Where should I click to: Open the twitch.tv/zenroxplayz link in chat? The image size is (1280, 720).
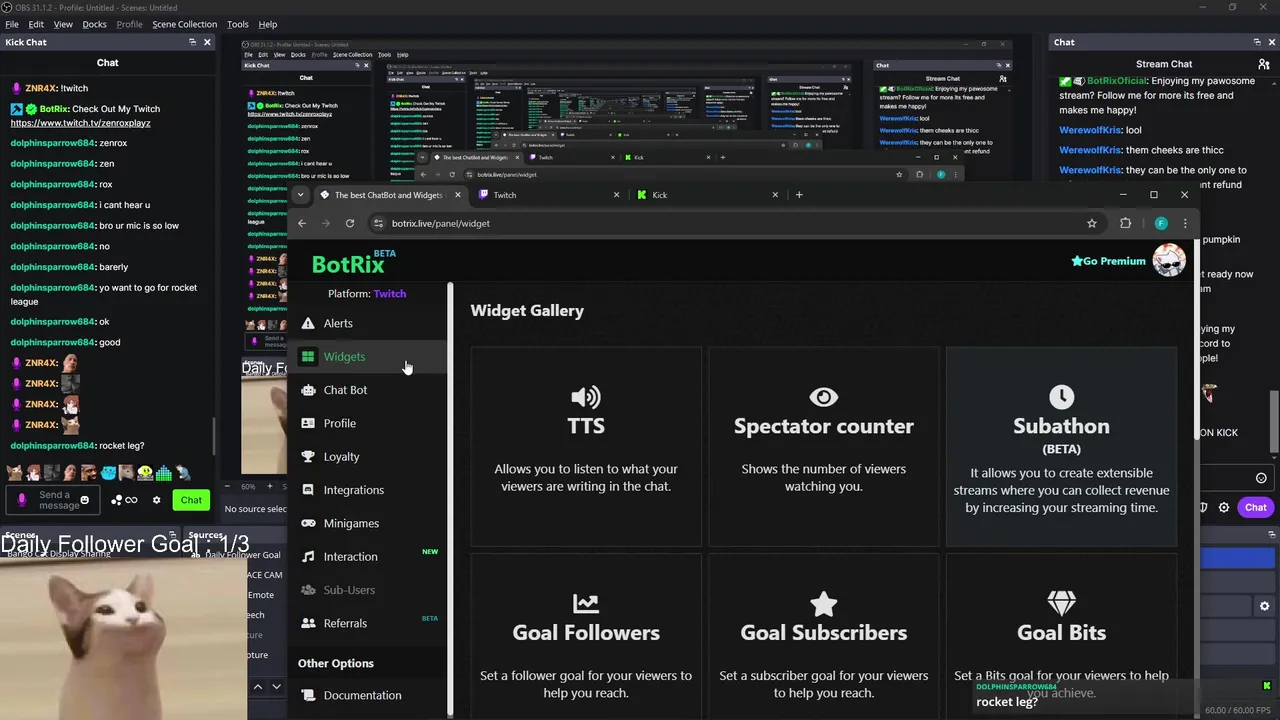(x=80, y=123)
